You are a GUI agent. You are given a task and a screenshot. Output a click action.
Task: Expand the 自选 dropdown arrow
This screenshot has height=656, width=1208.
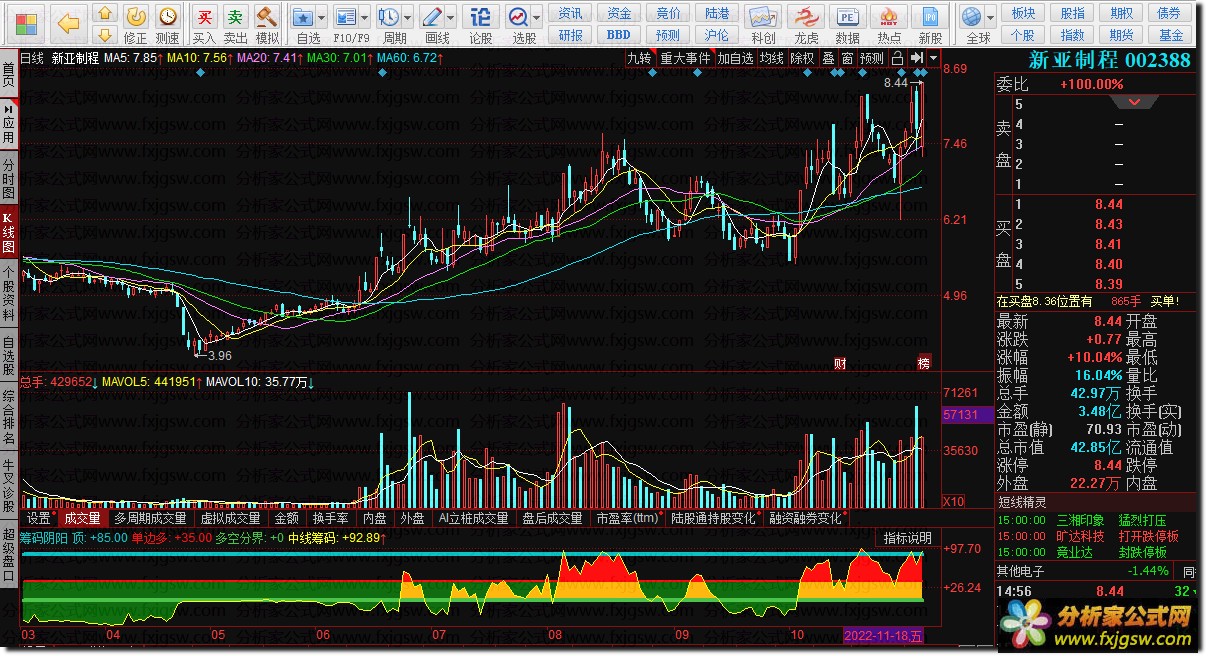(322, 17)
